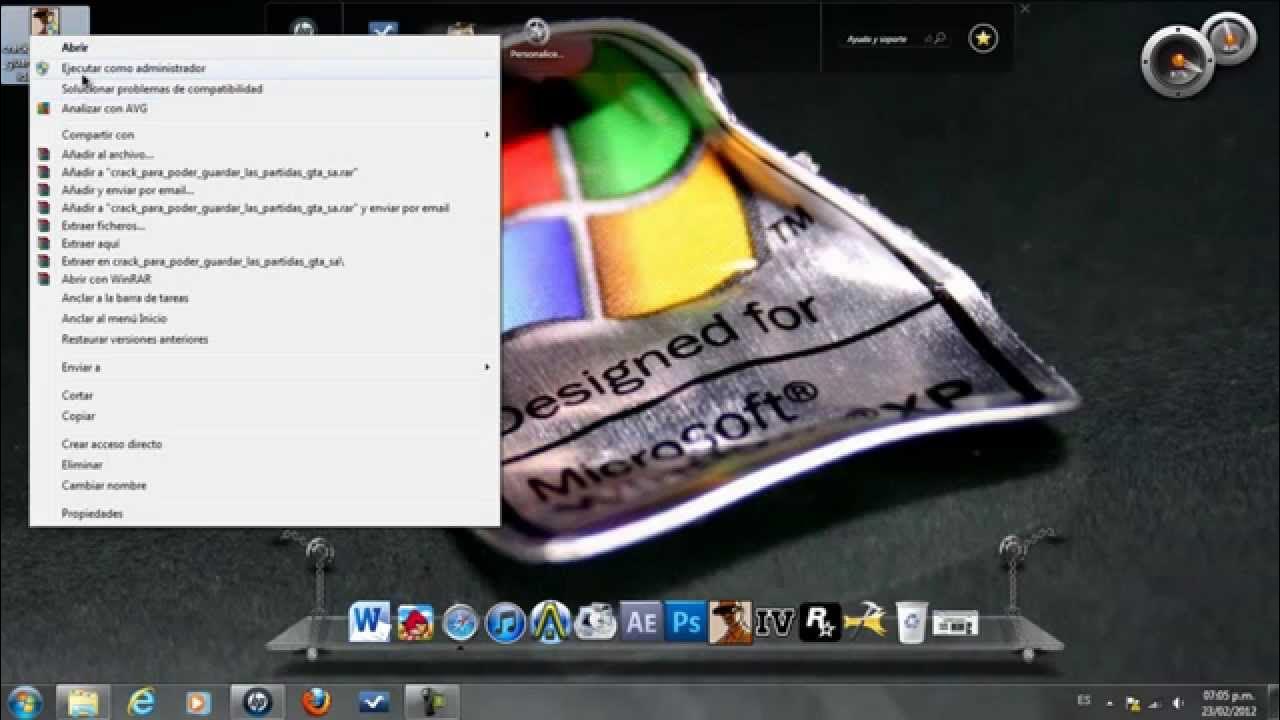Select Ejecutar como administrador

click(265, 68)
